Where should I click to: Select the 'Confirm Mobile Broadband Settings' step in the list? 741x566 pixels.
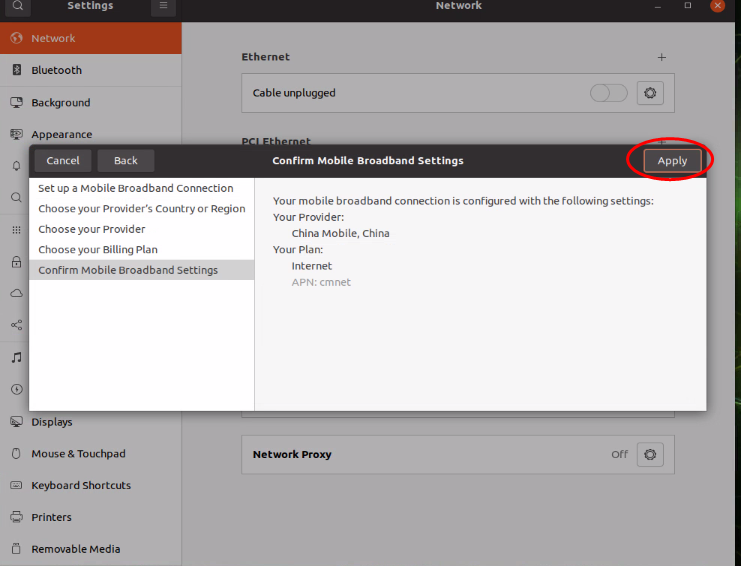[x=142, y=270]
